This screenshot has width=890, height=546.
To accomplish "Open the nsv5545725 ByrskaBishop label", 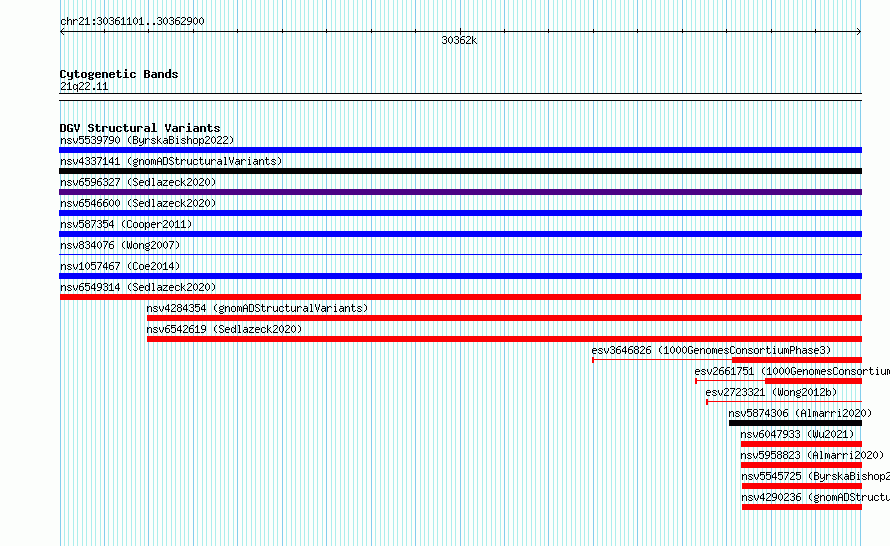I will (x=816, y=476).
